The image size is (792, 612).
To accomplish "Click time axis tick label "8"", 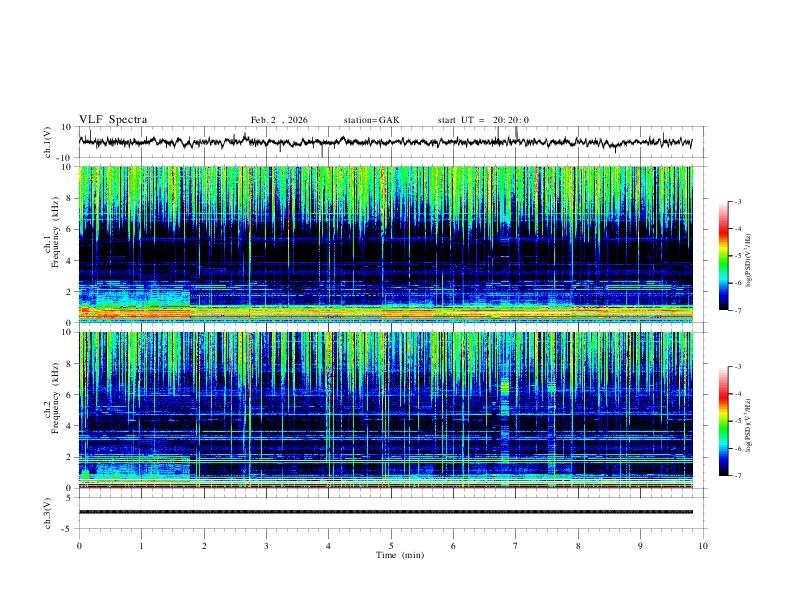I will tap(578, 546).
